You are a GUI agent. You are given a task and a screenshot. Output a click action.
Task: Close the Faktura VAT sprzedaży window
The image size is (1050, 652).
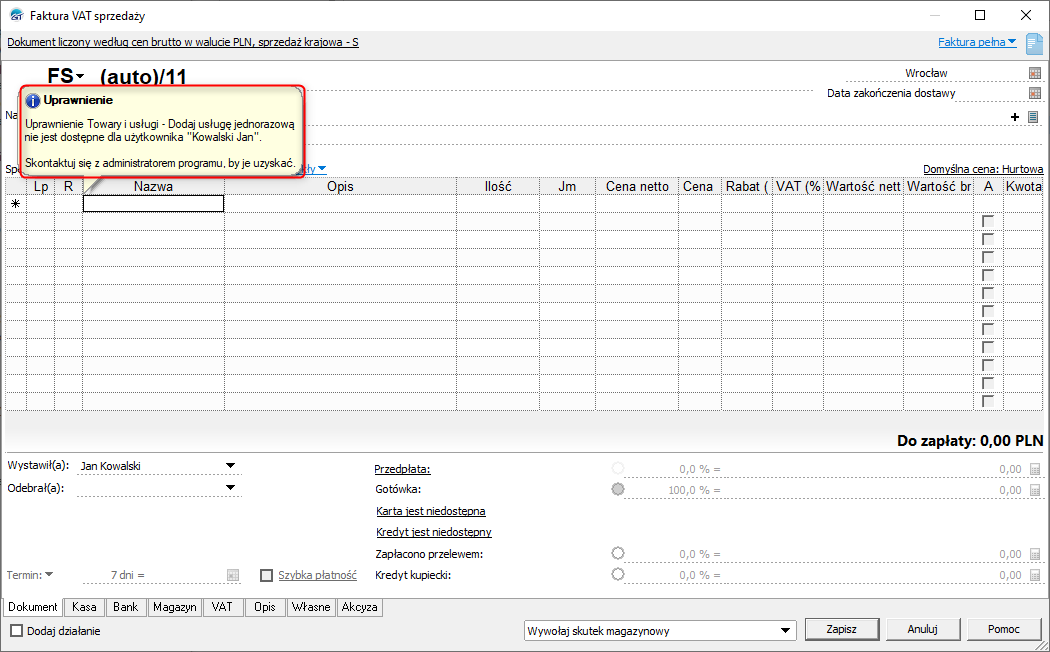(1025, 15)
